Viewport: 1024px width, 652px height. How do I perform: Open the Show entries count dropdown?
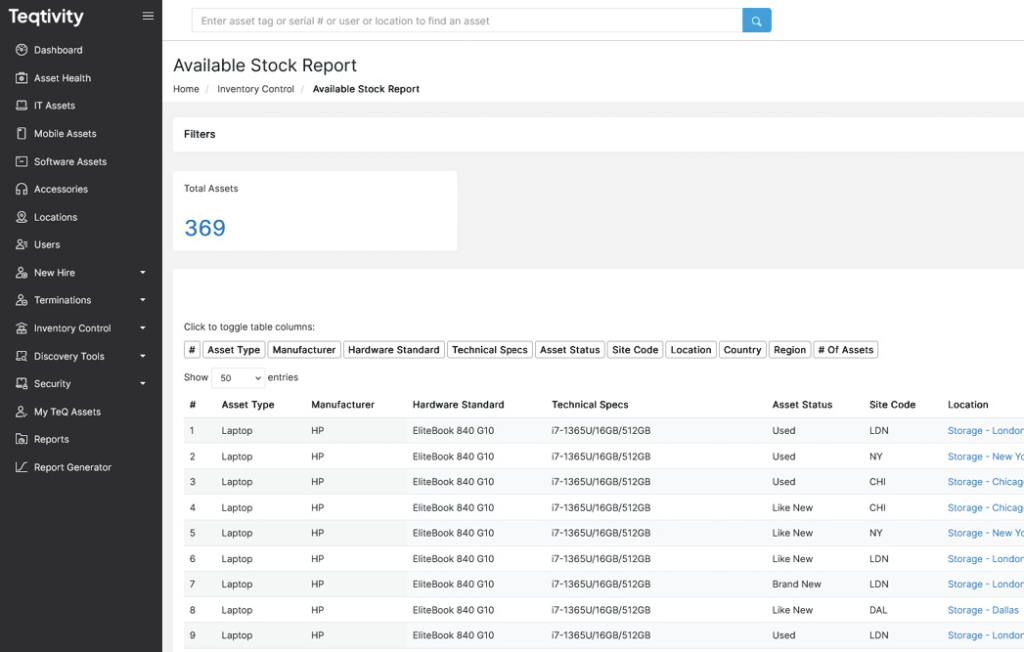(238, 378)
